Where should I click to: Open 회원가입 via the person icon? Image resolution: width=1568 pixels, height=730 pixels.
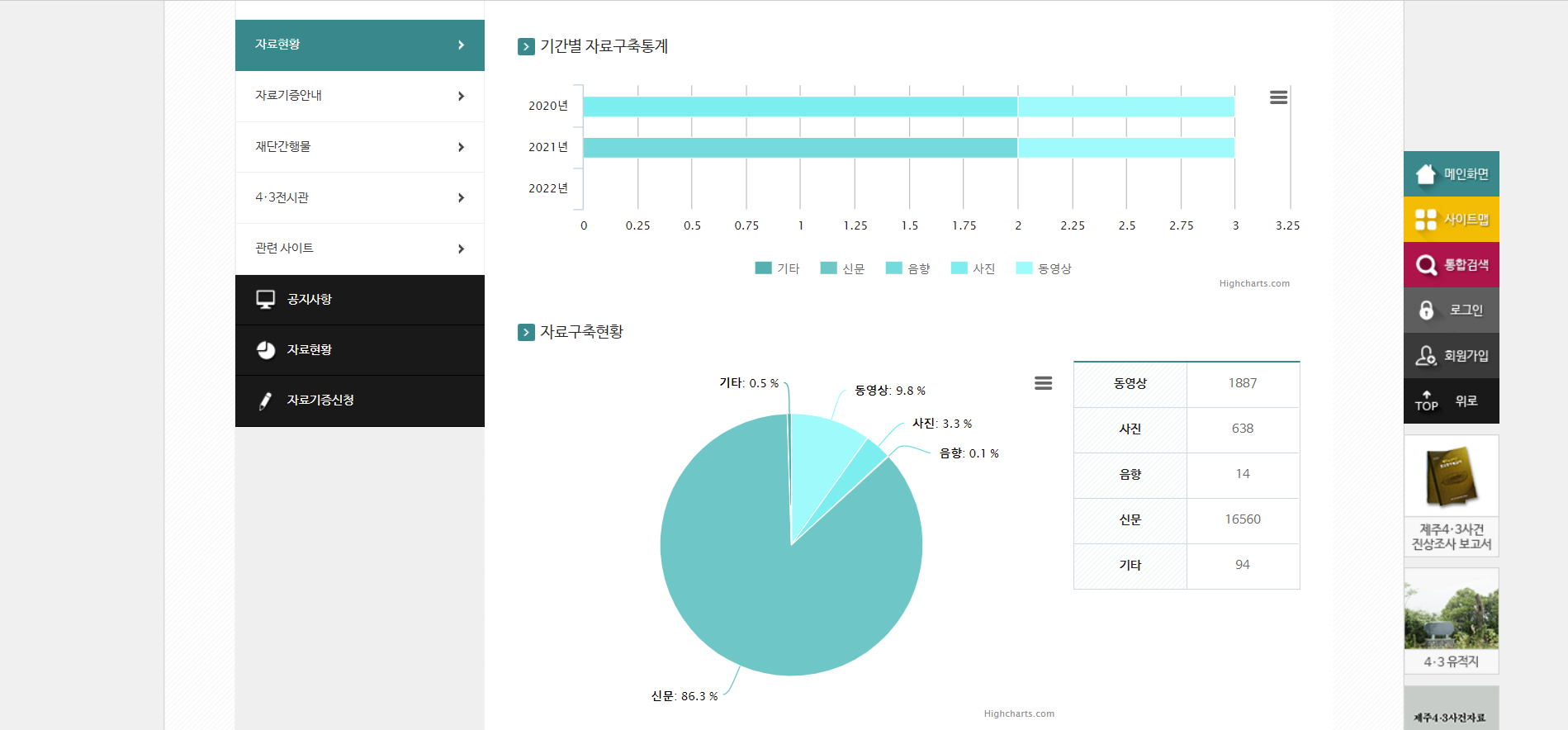pos(1426,356)
